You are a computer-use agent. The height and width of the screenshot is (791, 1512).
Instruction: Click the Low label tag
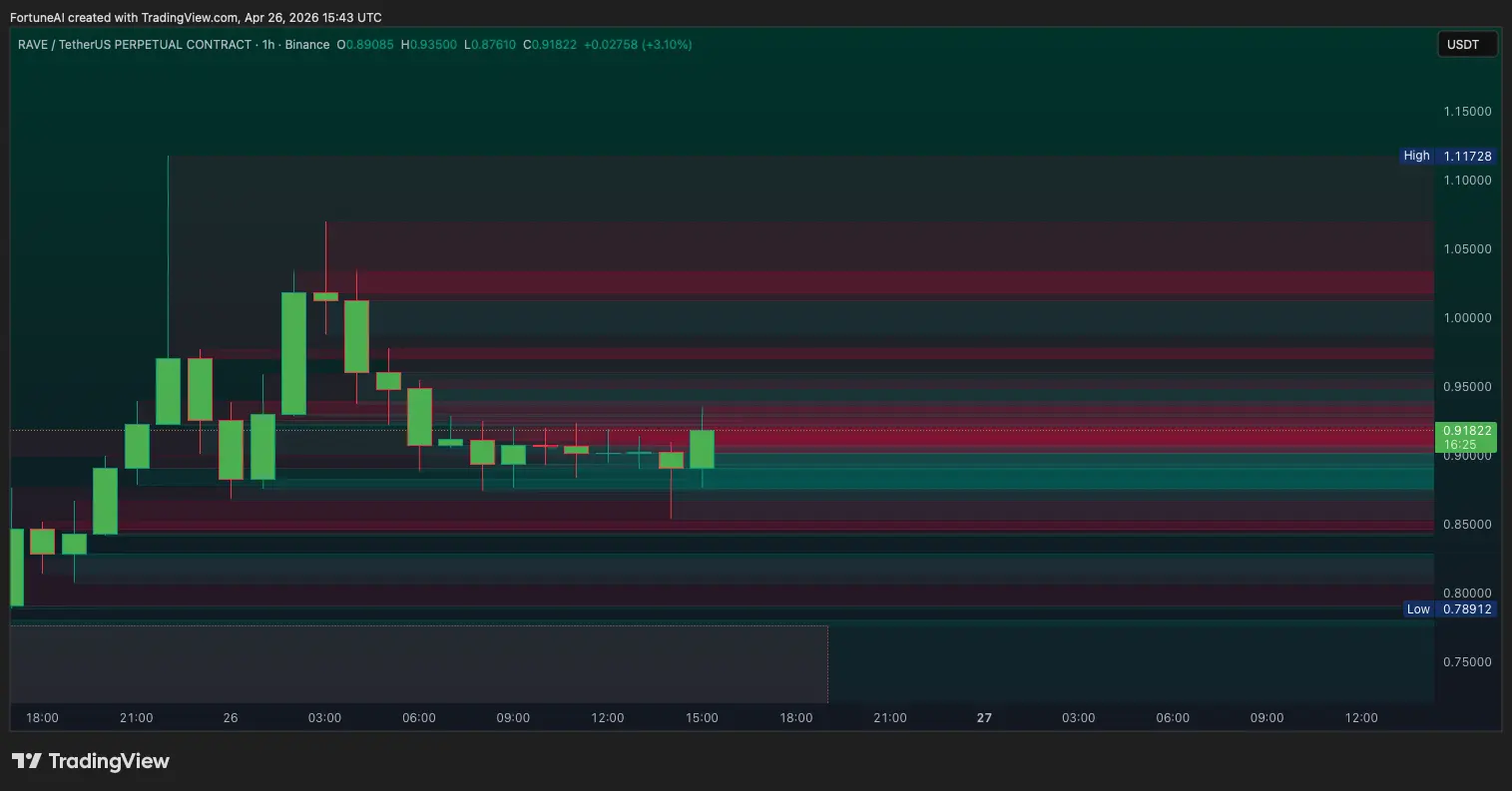coord(1418,608)
